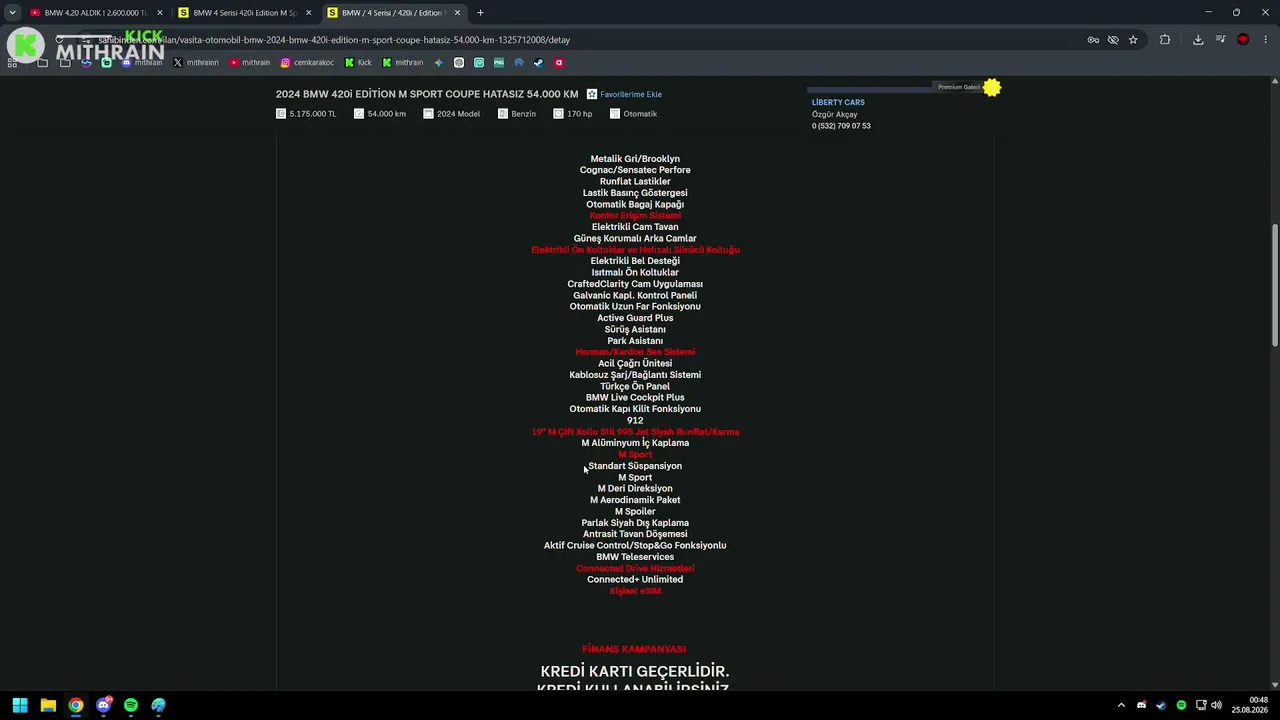
Task: Click the M Aerodinamik Paket line
Action: [x=635, y=500]
